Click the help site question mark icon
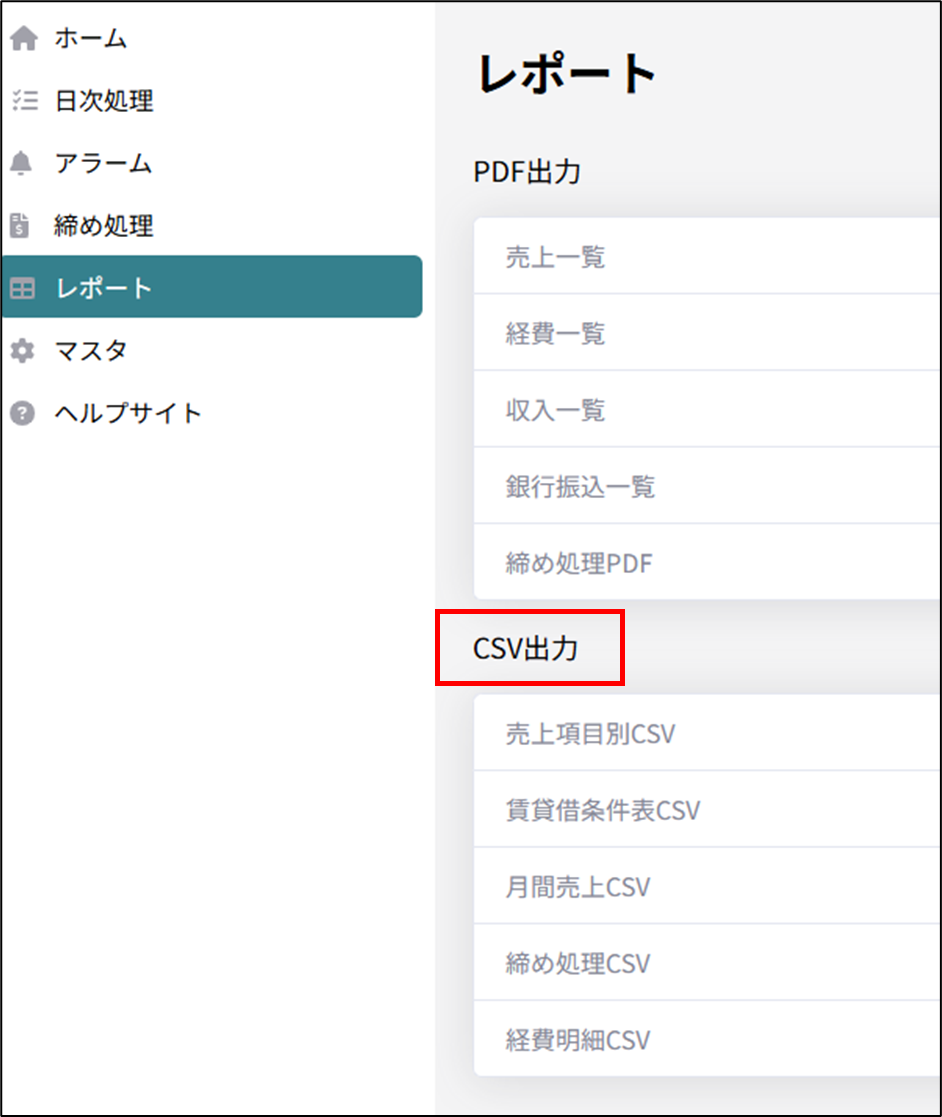942x1117 pixels. [x=22, y=413]
